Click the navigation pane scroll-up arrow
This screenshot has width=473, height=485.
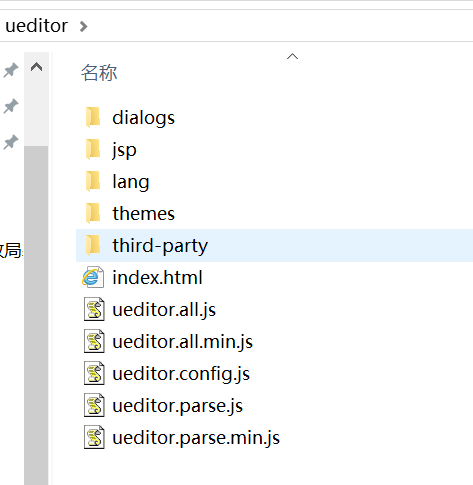(36, 67)
